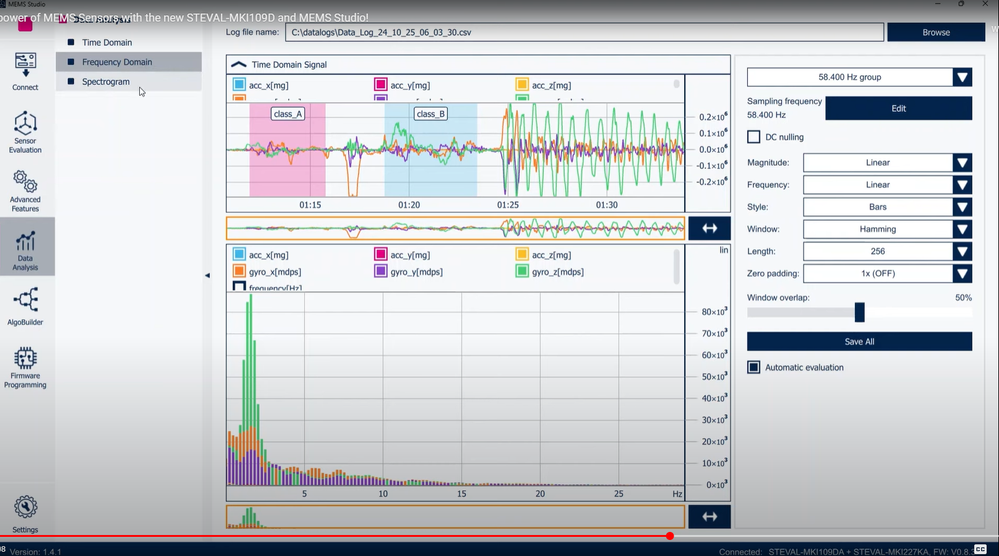Click the time domain legend scrollbar
999x556 pixels.
(x=676, y=83)
